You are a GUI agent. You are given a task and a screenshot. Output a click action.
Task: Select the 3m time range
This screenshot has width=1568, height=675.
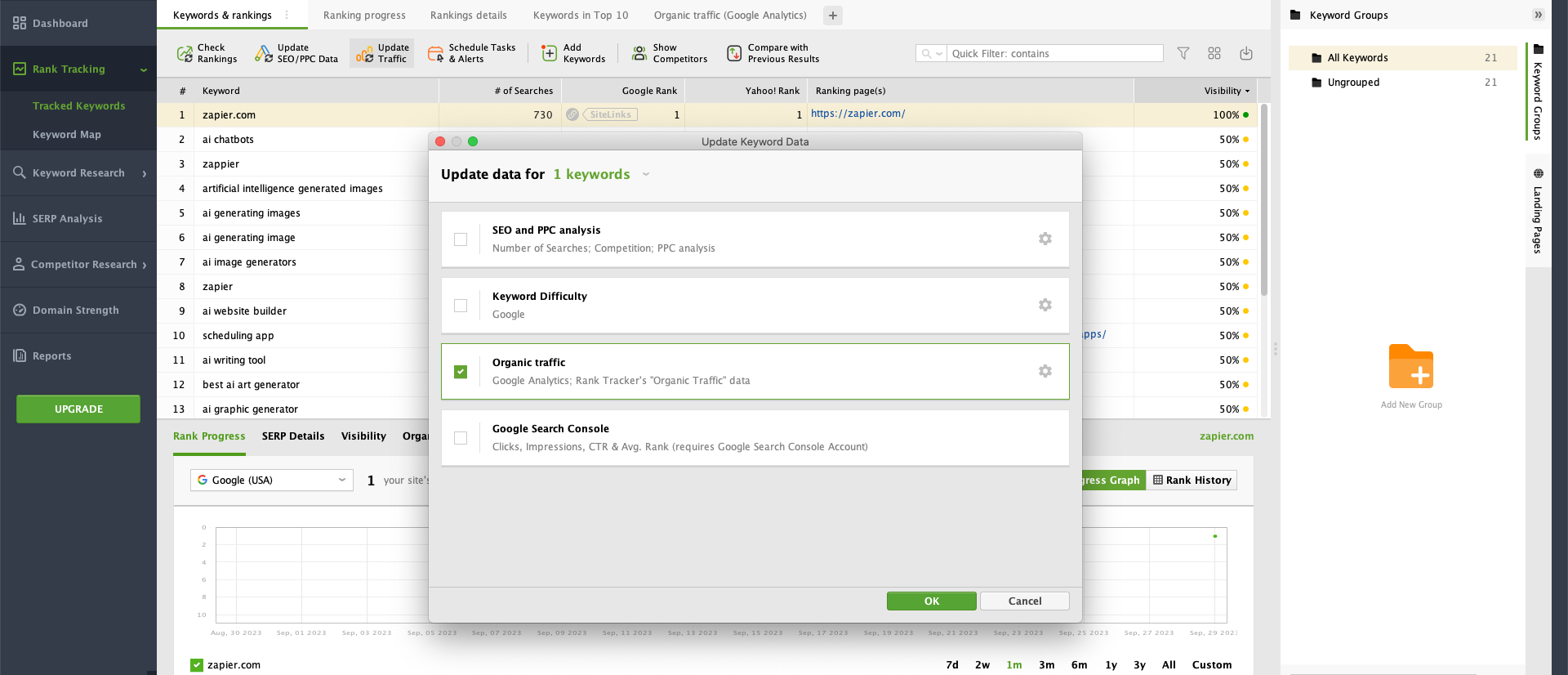1047,664
